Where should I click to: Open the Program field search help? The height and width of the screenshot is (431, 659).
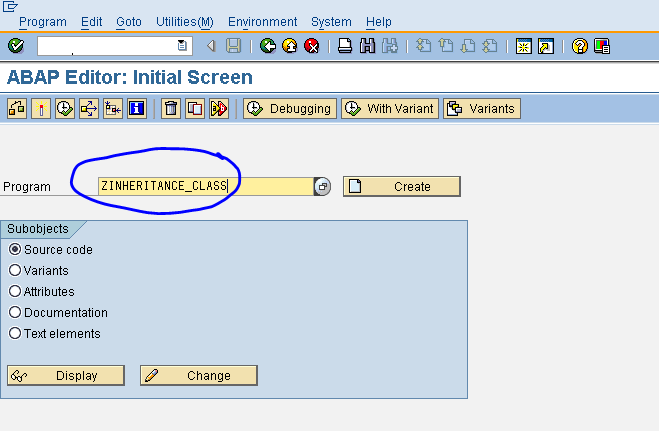(322, 187)
